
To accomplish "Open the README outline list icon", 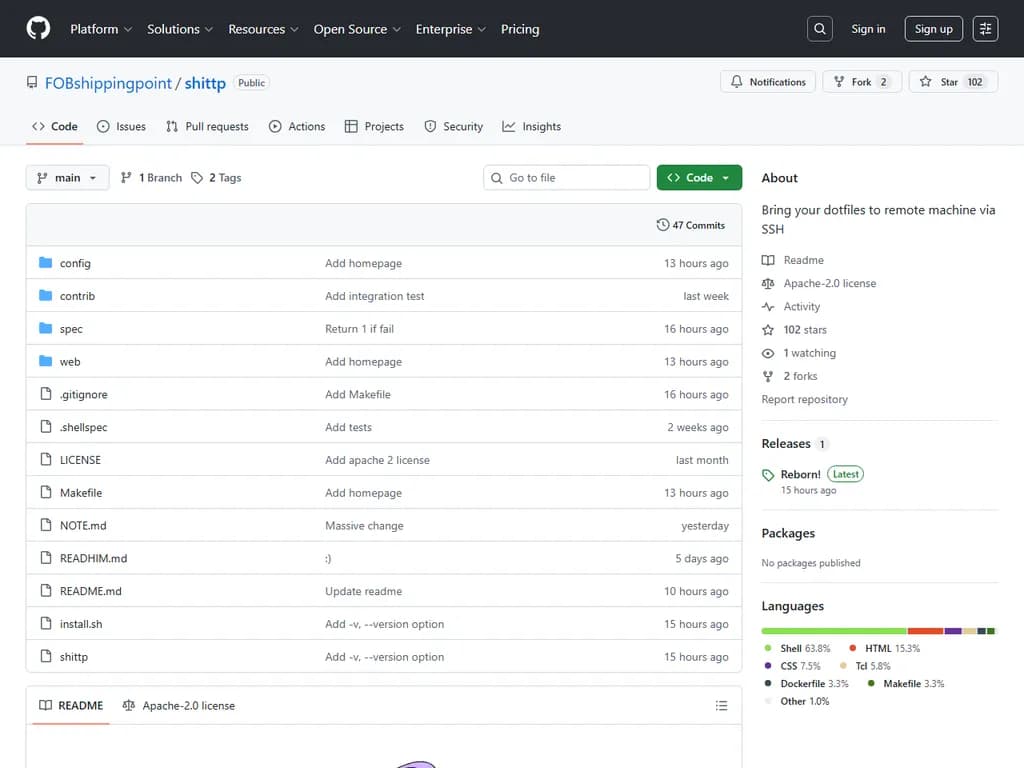I will pos(721,706).
